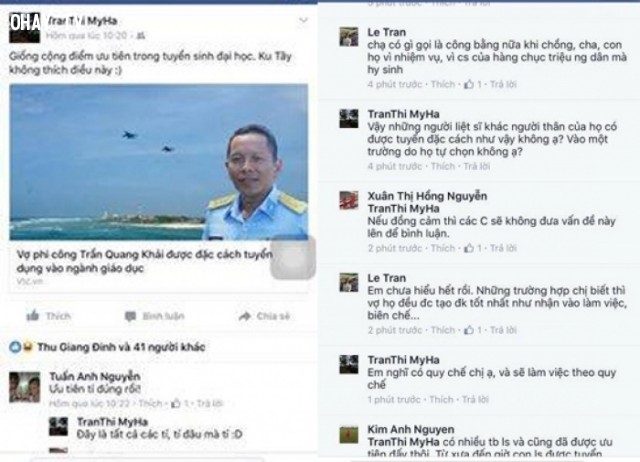Open article link Vợ phi công Trần Quang Khải

click(144, 261)
